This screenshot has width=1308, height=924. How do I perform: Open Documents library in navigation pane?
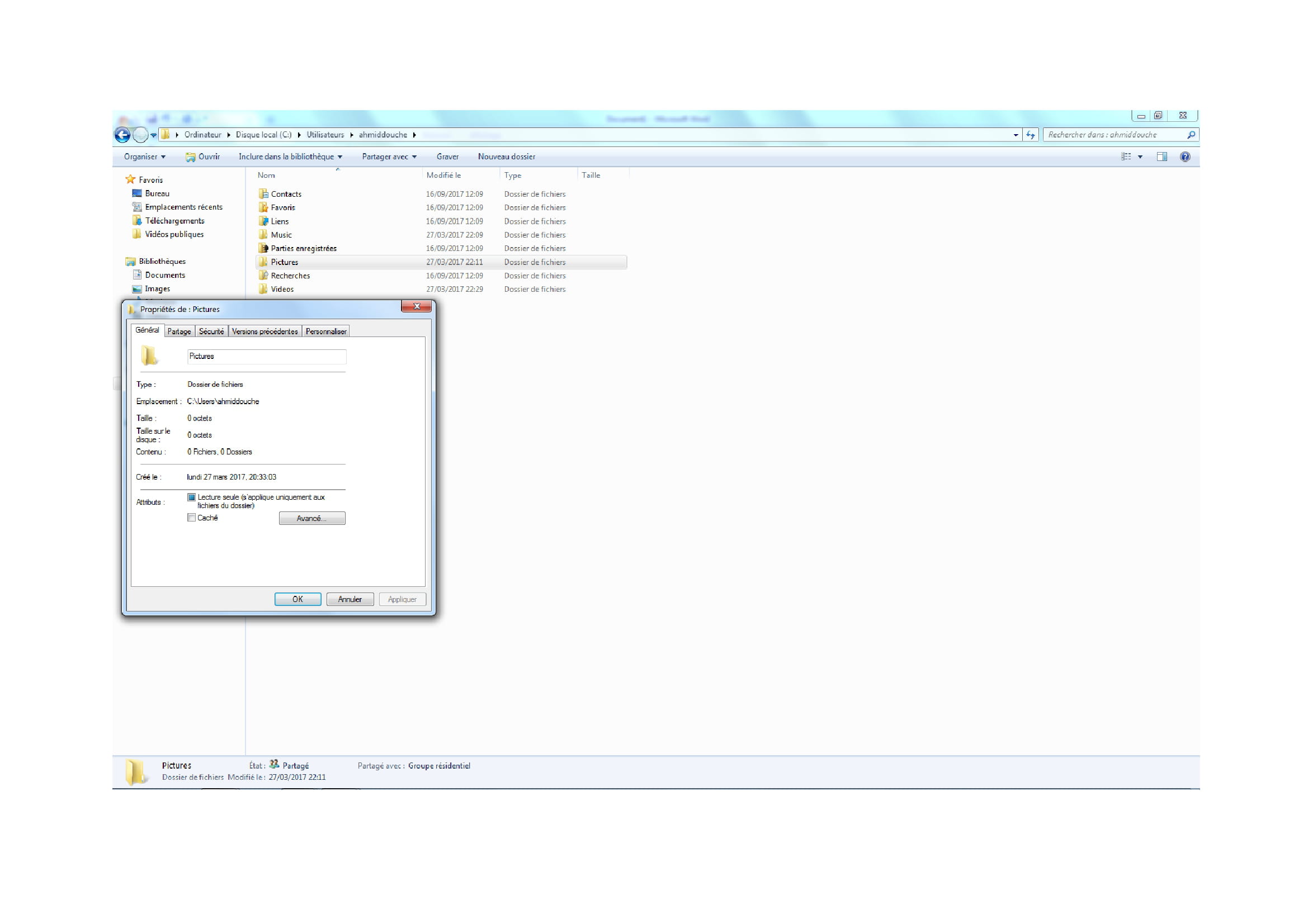coord(164,275)
